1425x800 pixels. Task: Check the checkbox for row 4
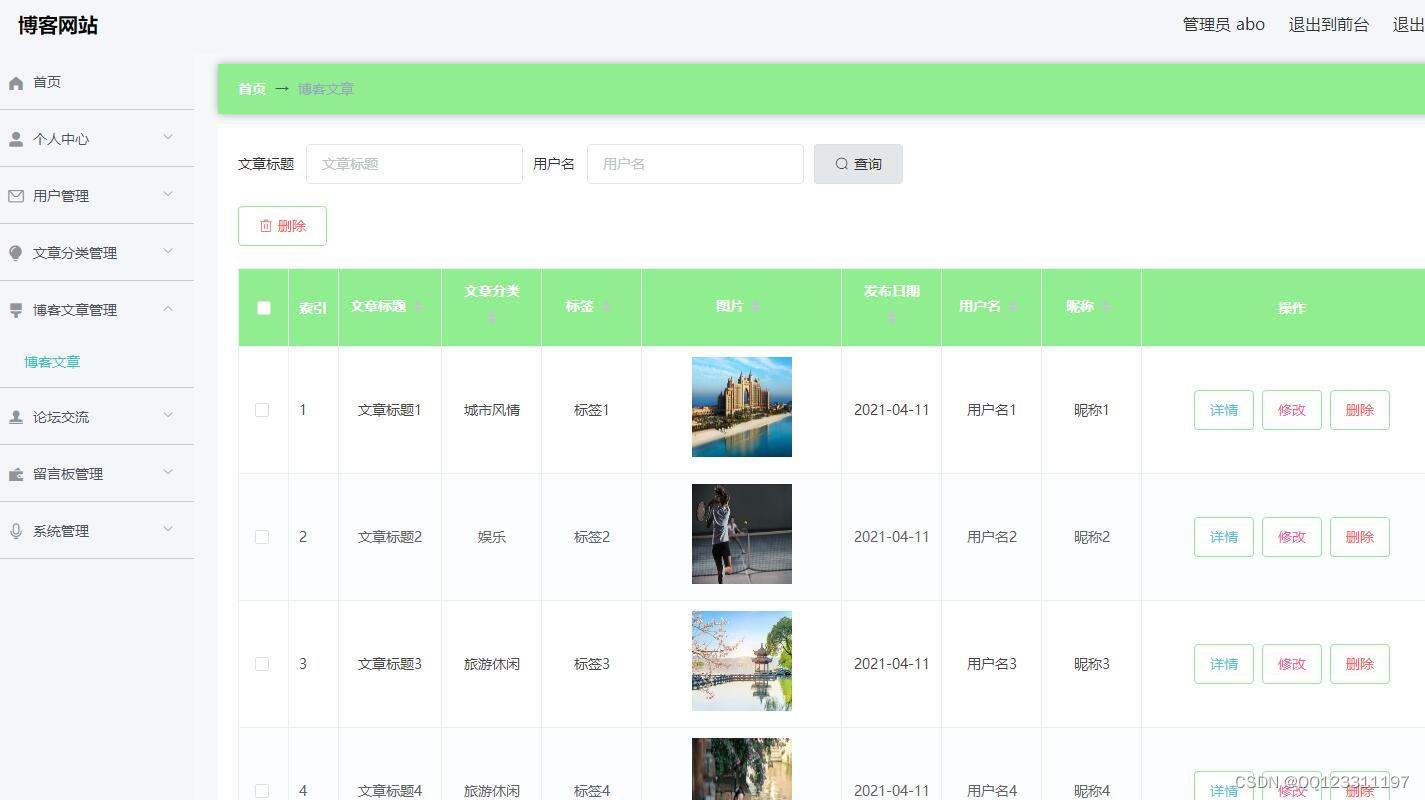click(262, 791)
